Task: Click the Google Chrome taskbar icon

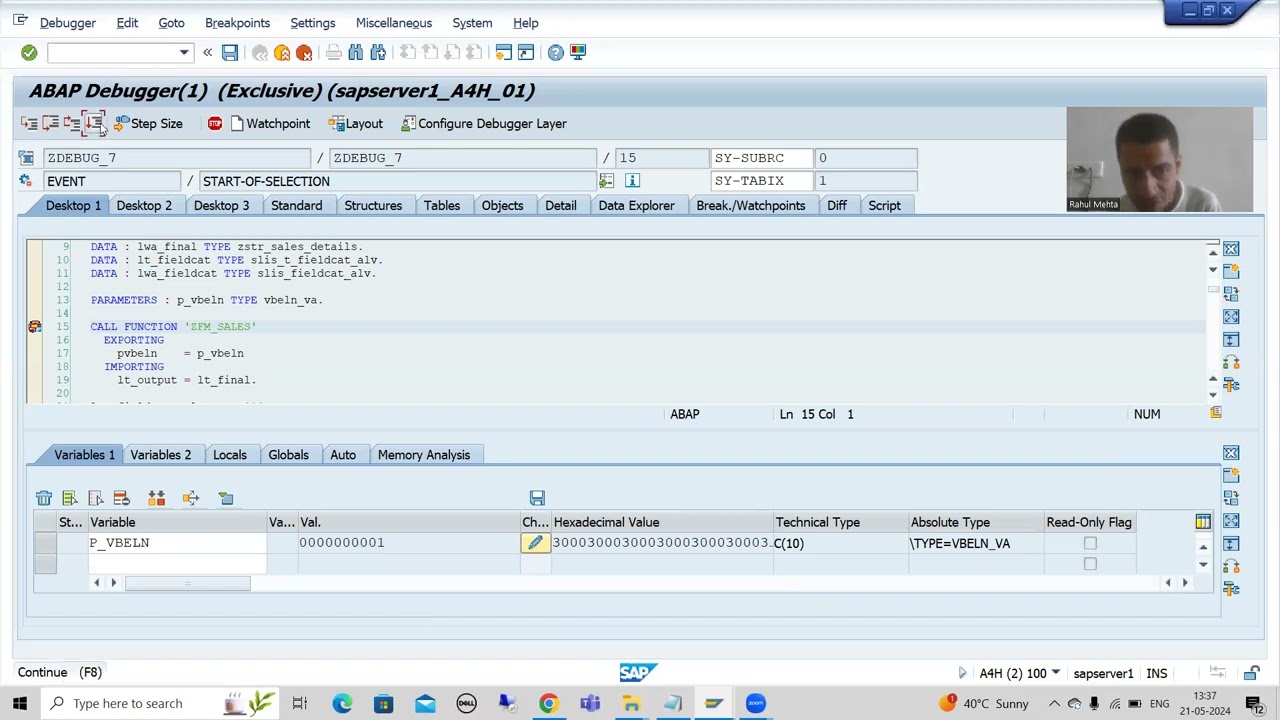Action: tap(548, 703)
